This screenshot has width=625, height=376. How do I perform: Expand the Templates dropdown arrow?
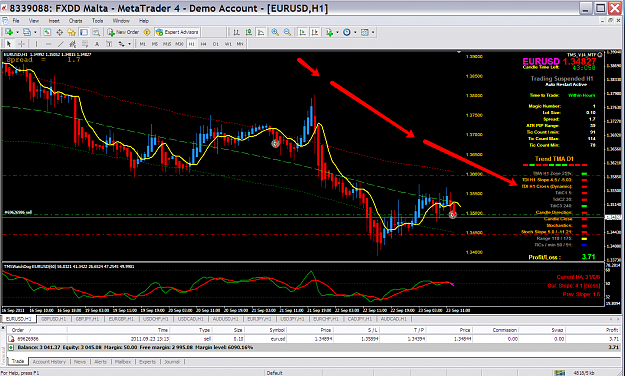coord(373,32)
